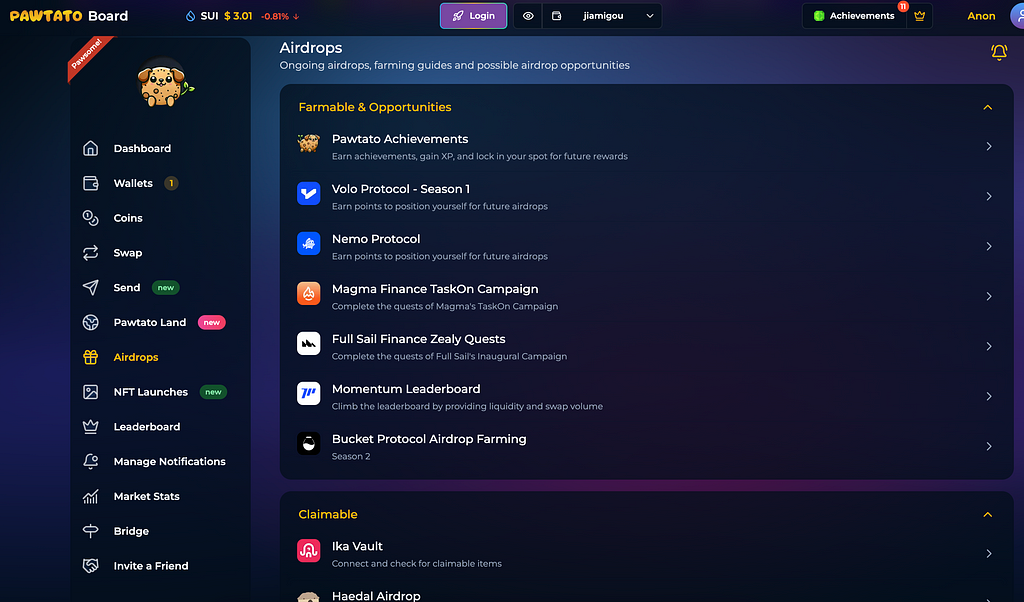Screen dimensions: 1024x602
Task: Expand the Nemo Protocol row chevron
Action: (989, 246)
